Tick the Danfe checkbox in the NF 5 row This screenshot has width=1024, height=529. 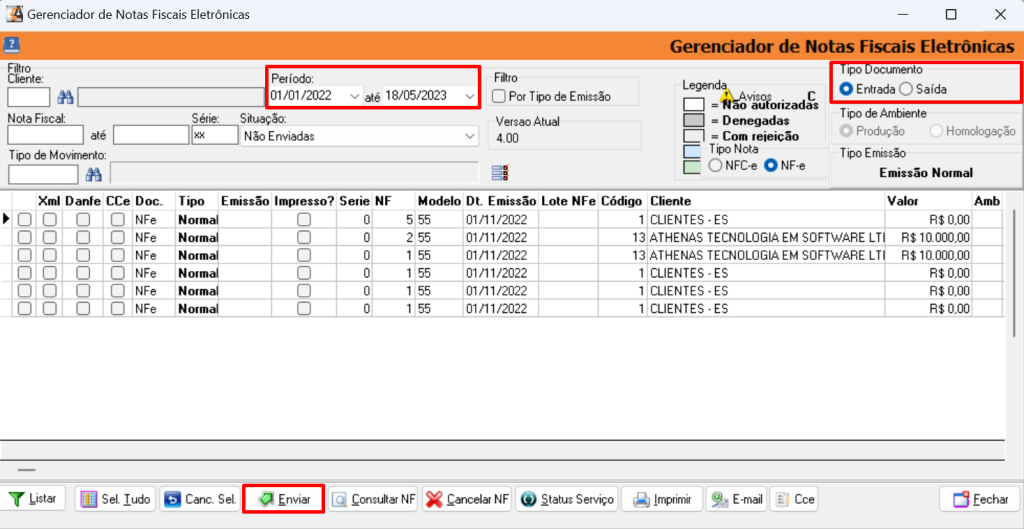pyautogui.click(x=83, y=220)
